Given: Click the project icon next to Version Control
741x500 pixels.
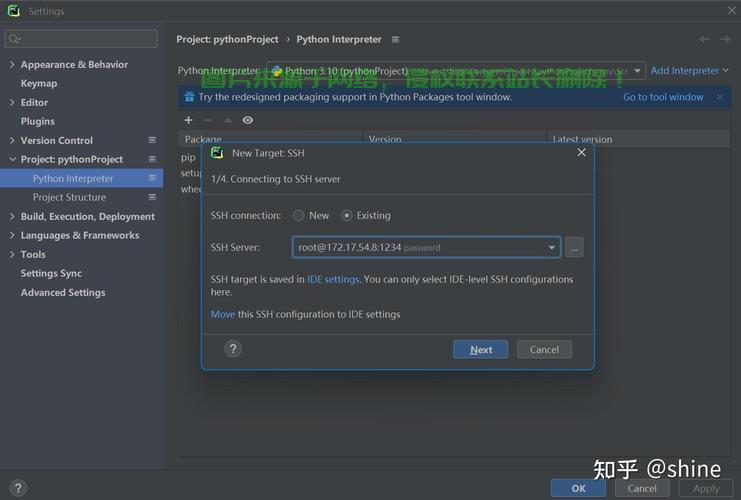Looking at the screenshot, I should [152, 140].
